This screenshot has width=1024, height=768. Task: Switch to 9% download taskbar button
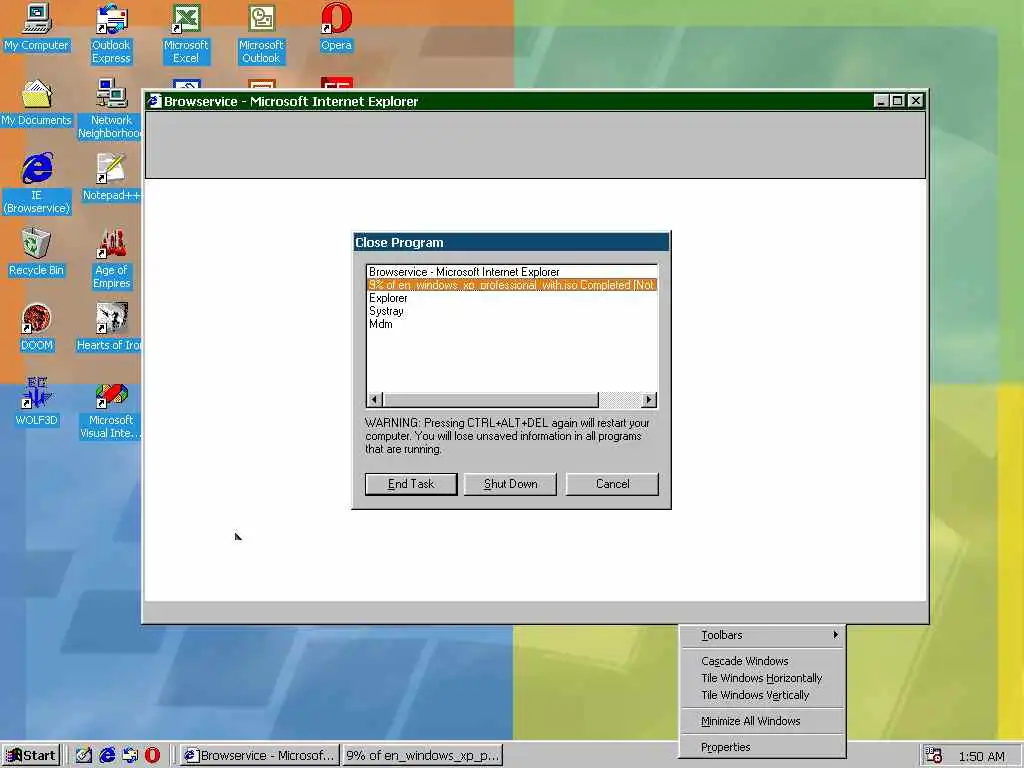(423, 756)
